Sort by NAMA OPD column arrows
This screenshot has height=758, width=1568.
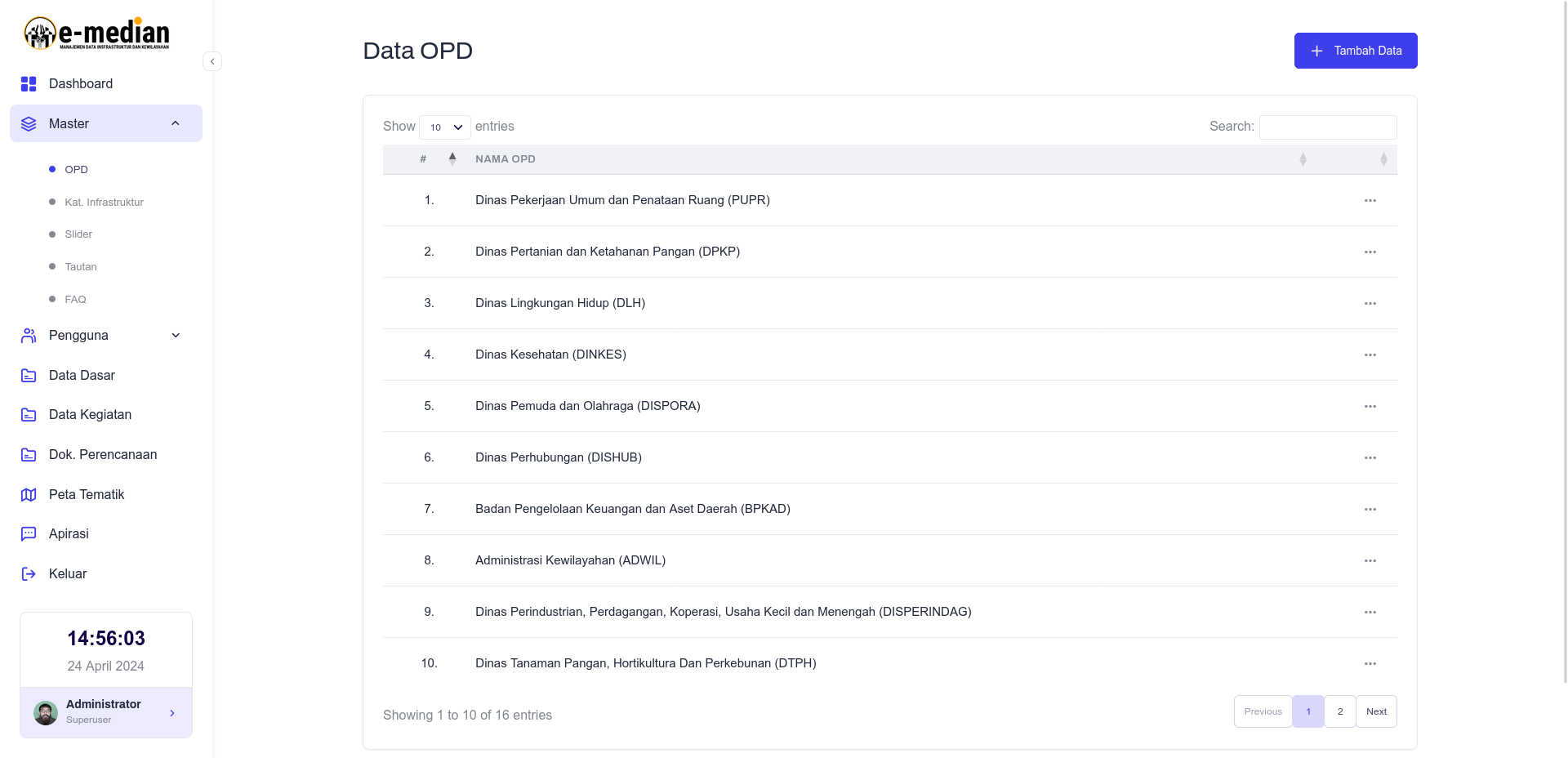(x=1303, y=159)
